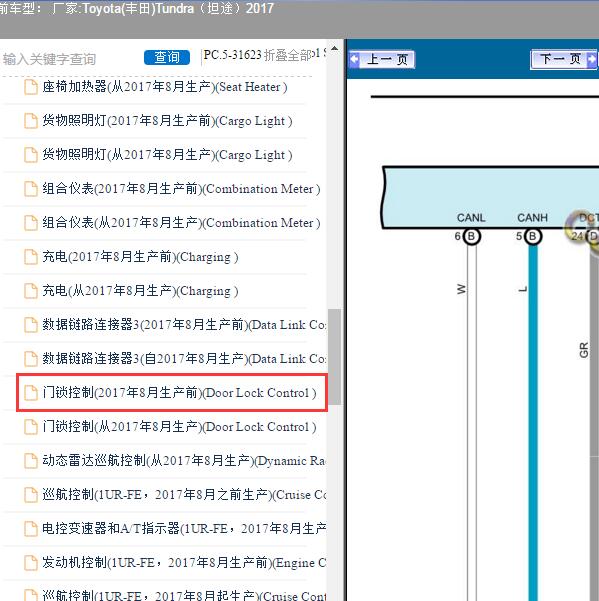The image size is (599, 601).
Task: Focus the keyword search input field
Action: [x=71, y=59]
